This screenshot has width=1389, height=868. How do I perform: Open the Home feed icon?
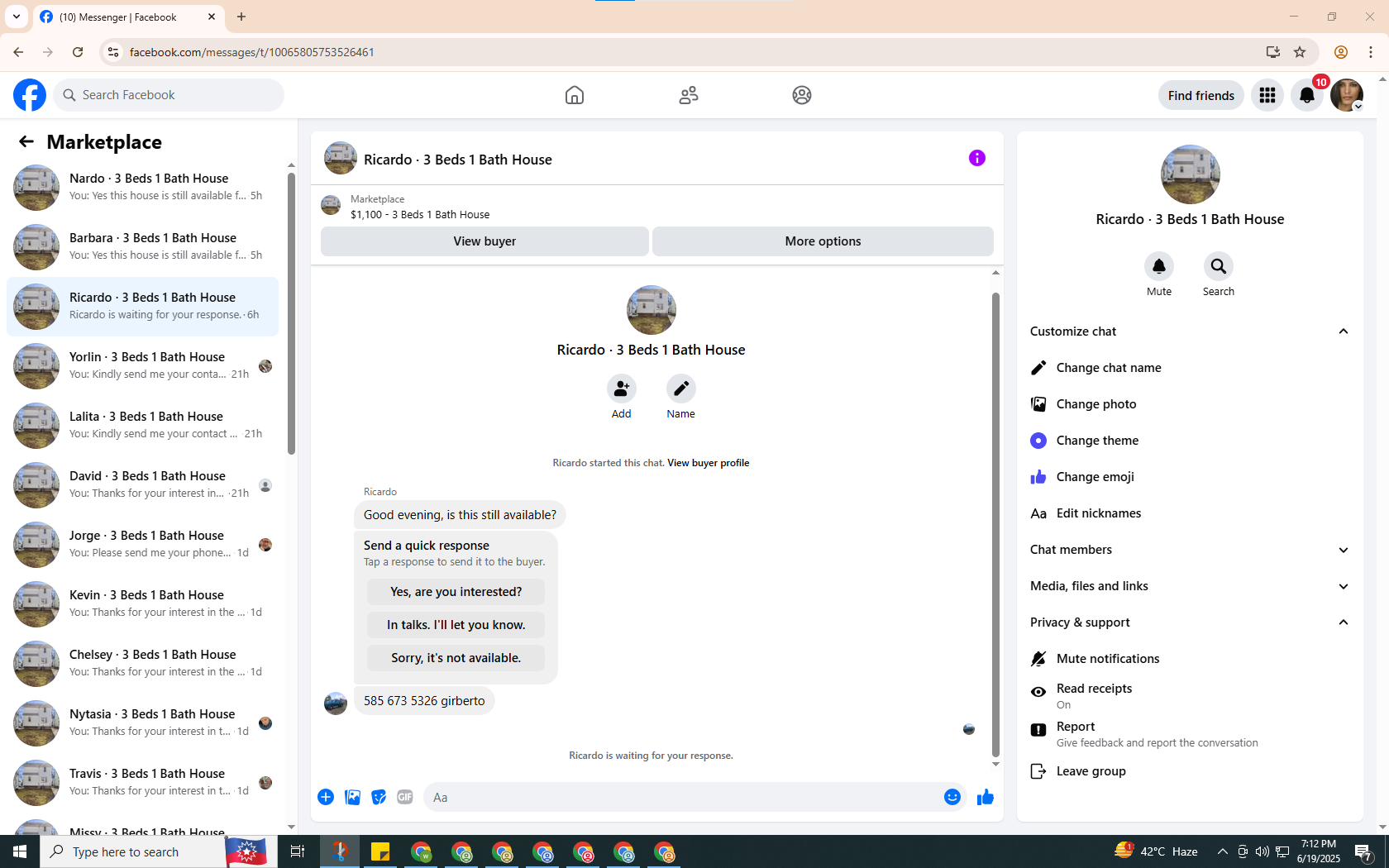pyautogui.click(x=575, y=95)
